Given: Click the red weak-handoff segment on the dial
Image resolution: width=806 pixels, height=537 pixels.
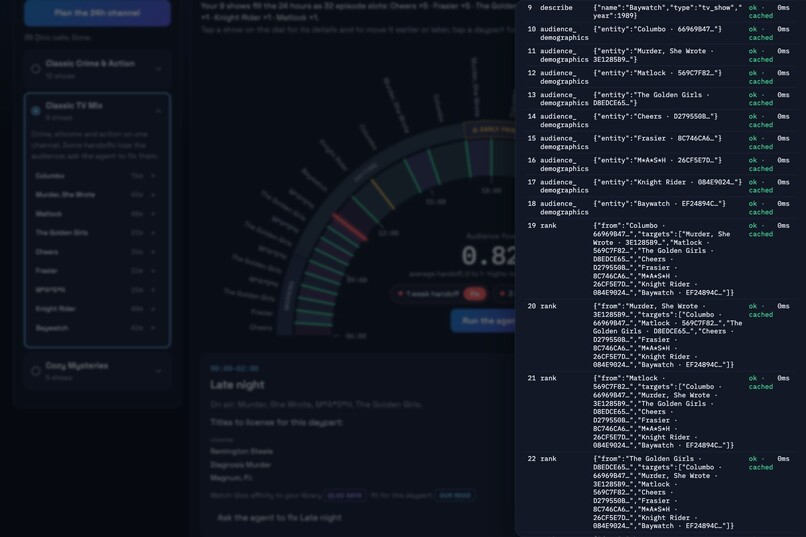Looking at the screenshot, I should coord(351,228).
